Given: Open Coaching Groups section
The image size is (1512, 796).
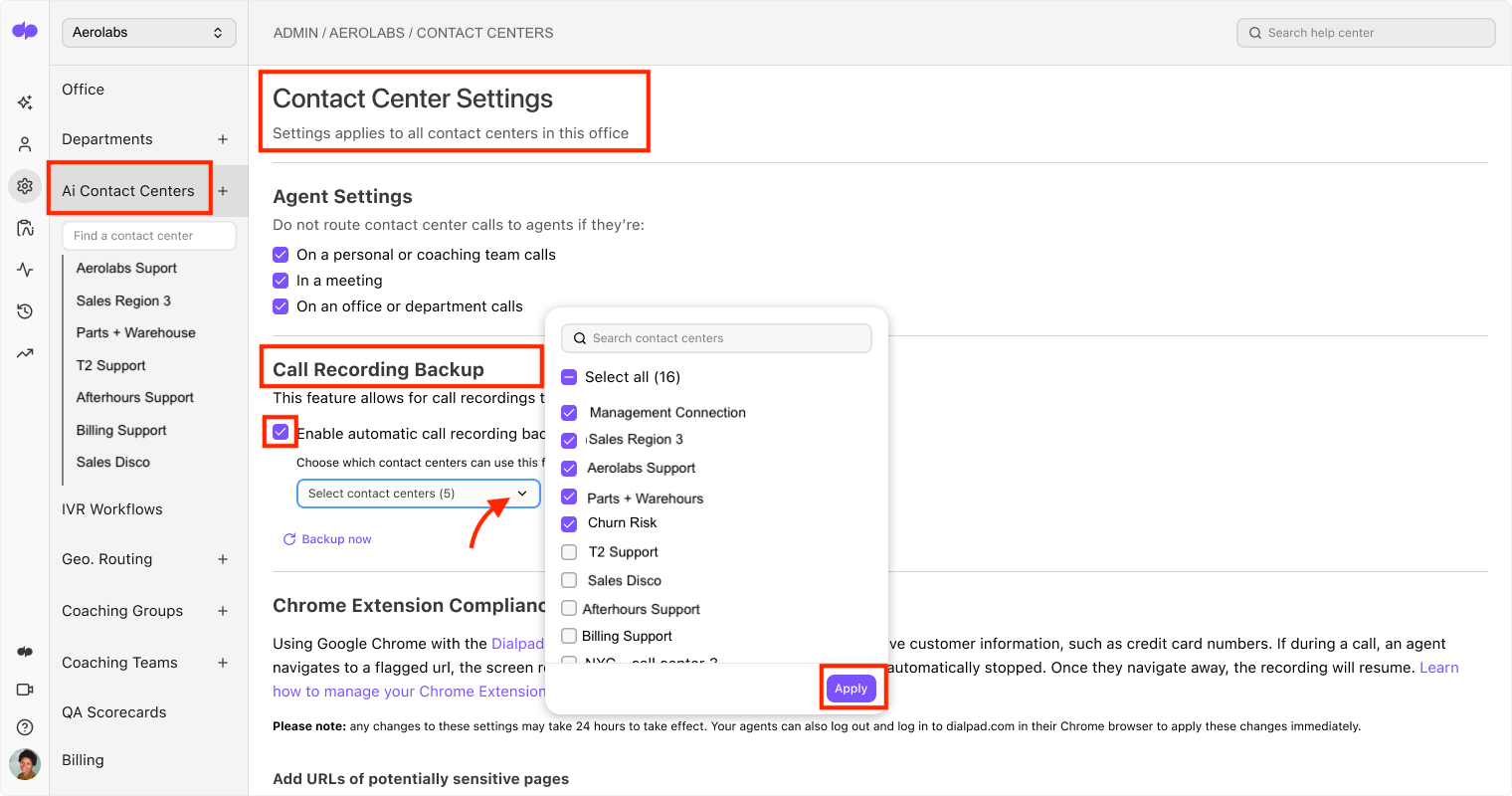Looking at the screenshot, I should coord(122,611).
